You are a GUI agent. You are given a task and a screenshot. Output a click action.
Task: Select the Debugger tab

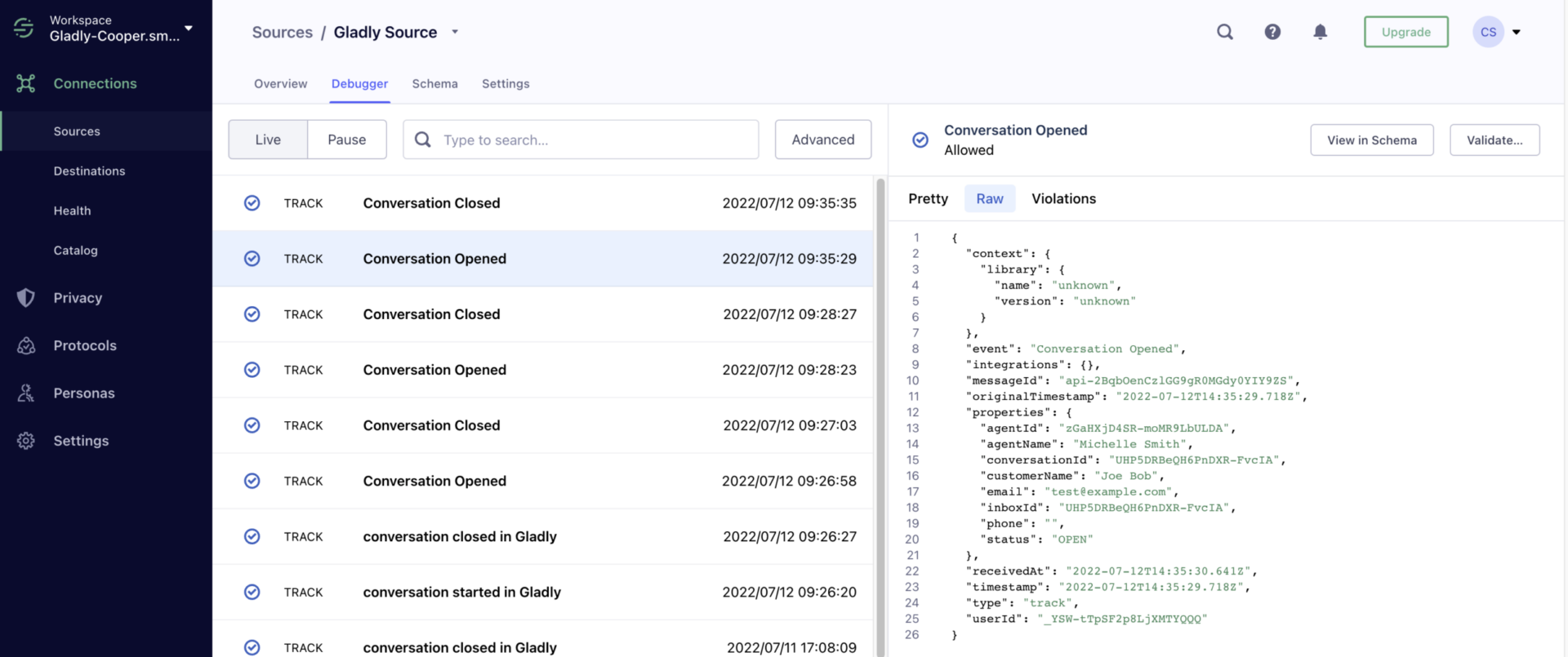[360, 83]
